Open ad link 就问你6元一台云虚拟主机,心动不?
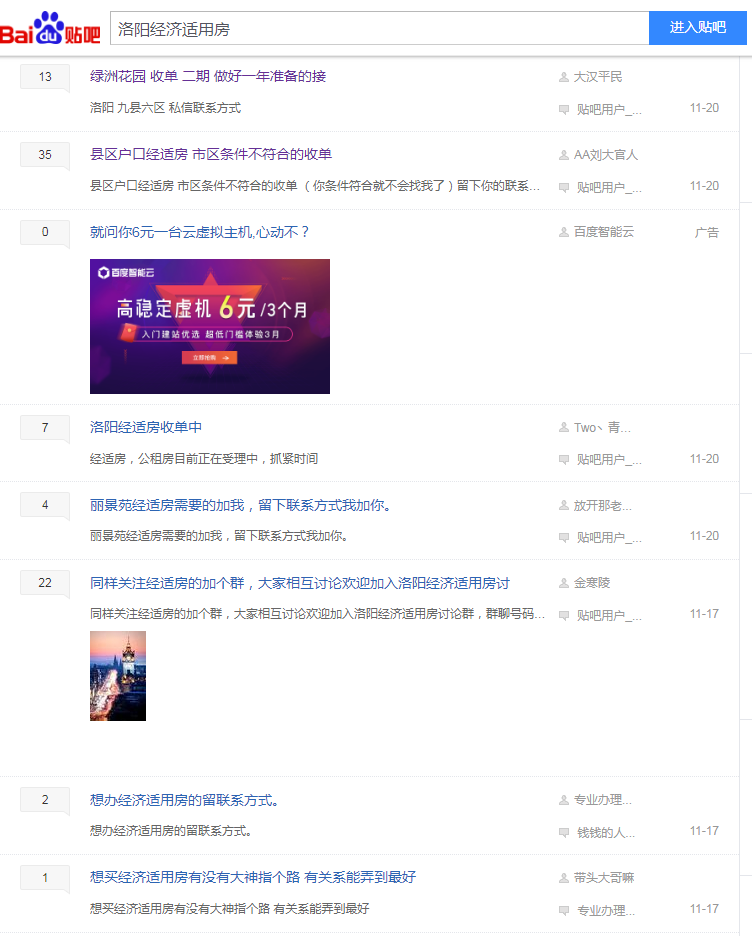The height and width of the screenshot is (936, 752). (x=199, y=232)
